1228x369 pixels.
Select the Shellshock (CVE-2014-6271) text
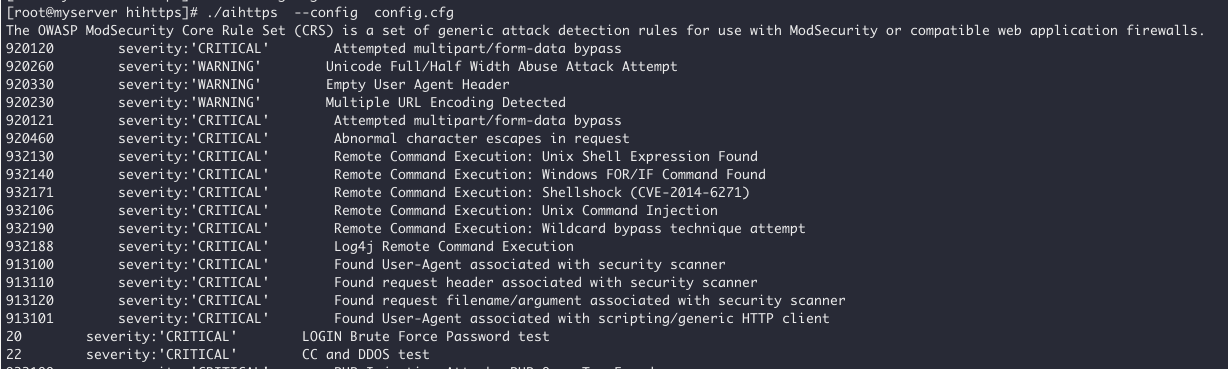646,193
